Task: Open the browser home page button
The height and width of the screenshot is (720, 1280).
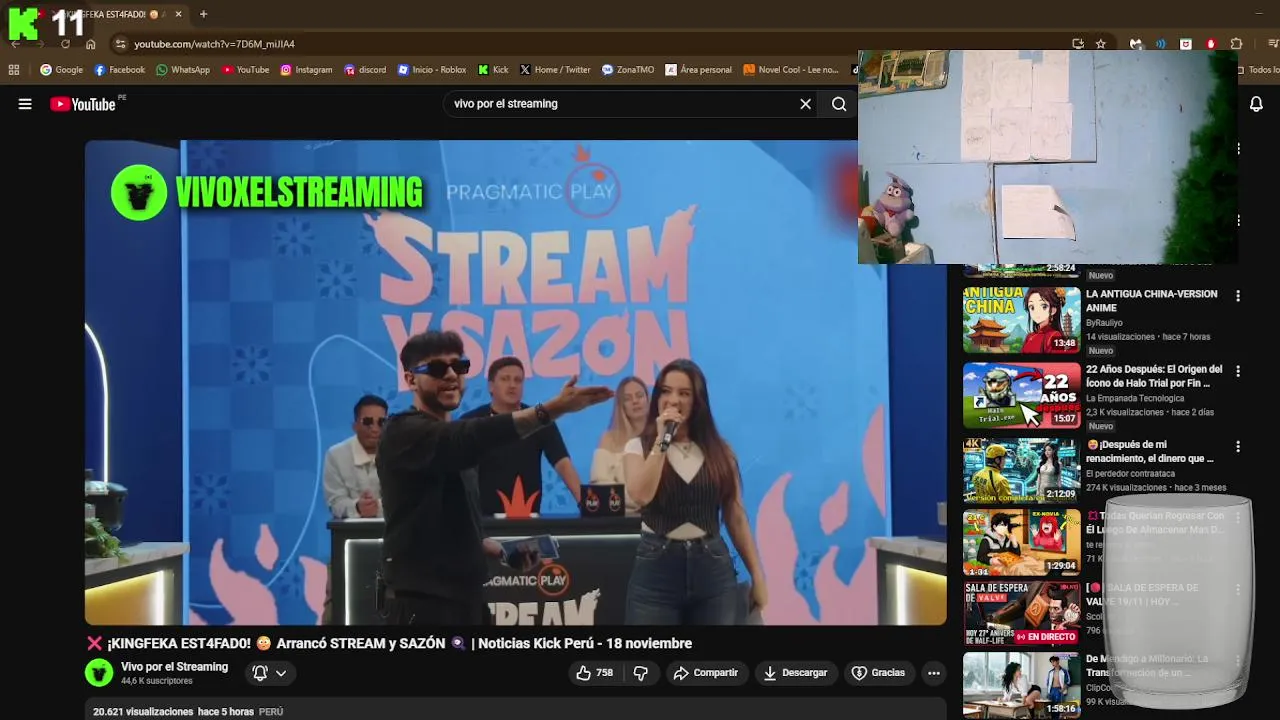Action: pos(91,44)
